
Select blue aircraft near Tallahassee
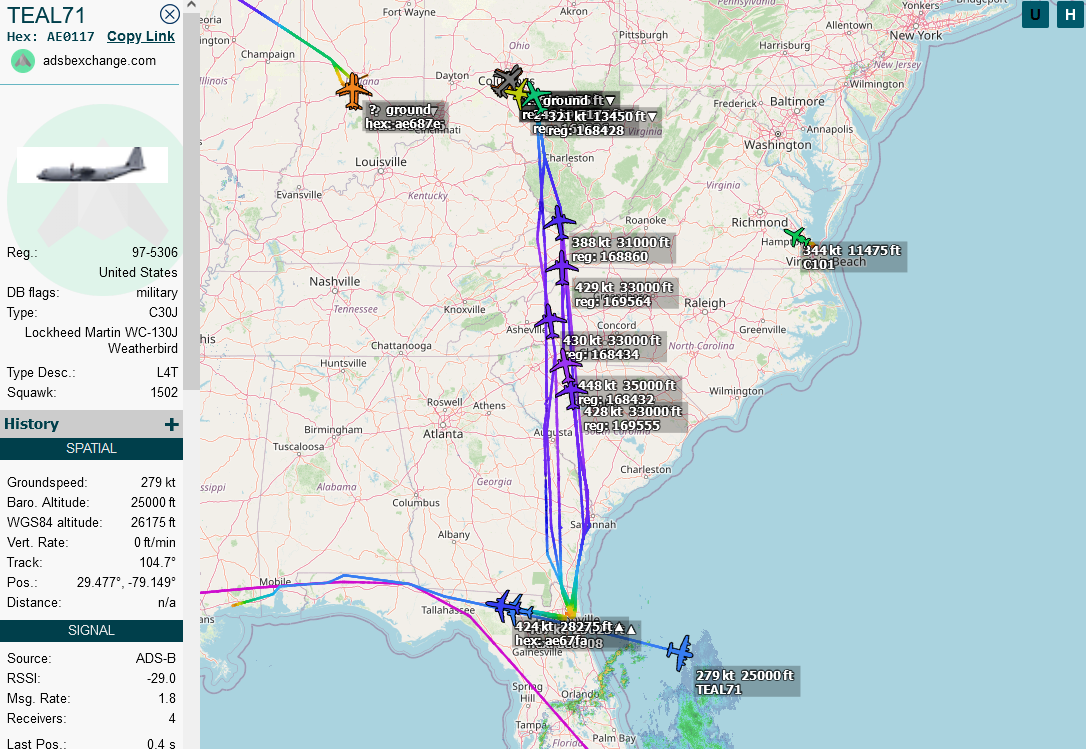click(501, 606)
